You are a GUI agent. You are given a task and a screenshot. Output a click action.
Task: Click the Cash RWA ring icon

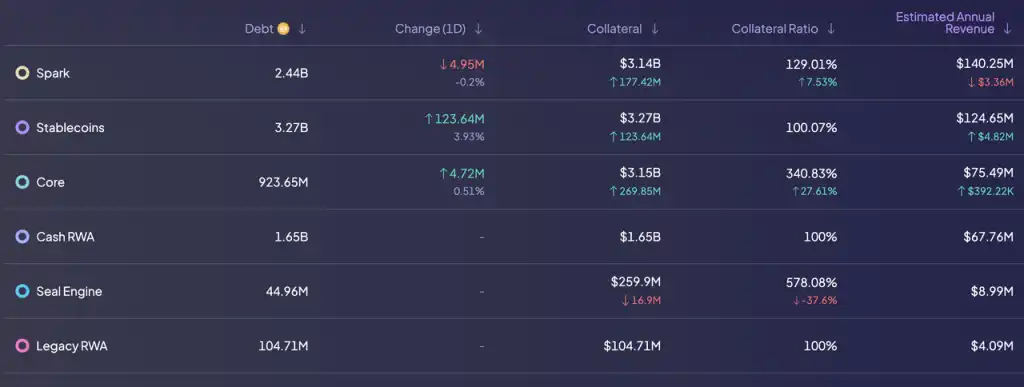point(22,237)
